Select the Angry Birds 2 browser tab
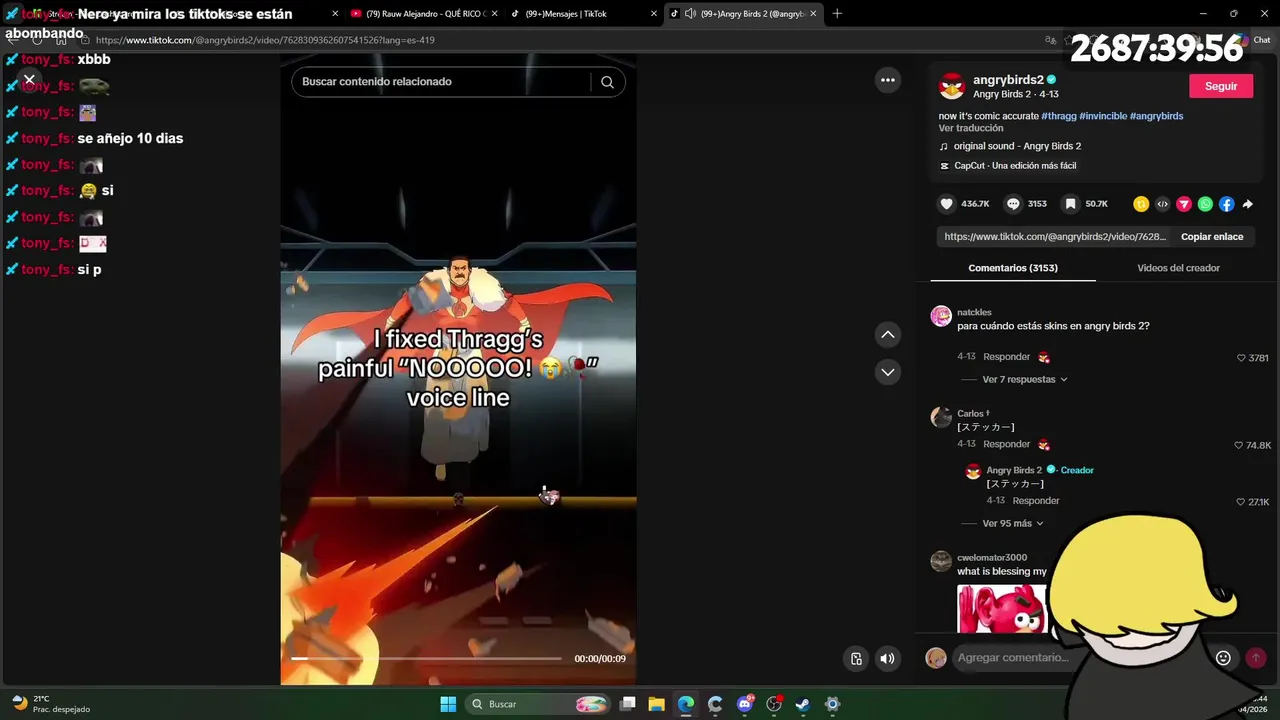Screen dimensions: 1280x720 (743, 14)
